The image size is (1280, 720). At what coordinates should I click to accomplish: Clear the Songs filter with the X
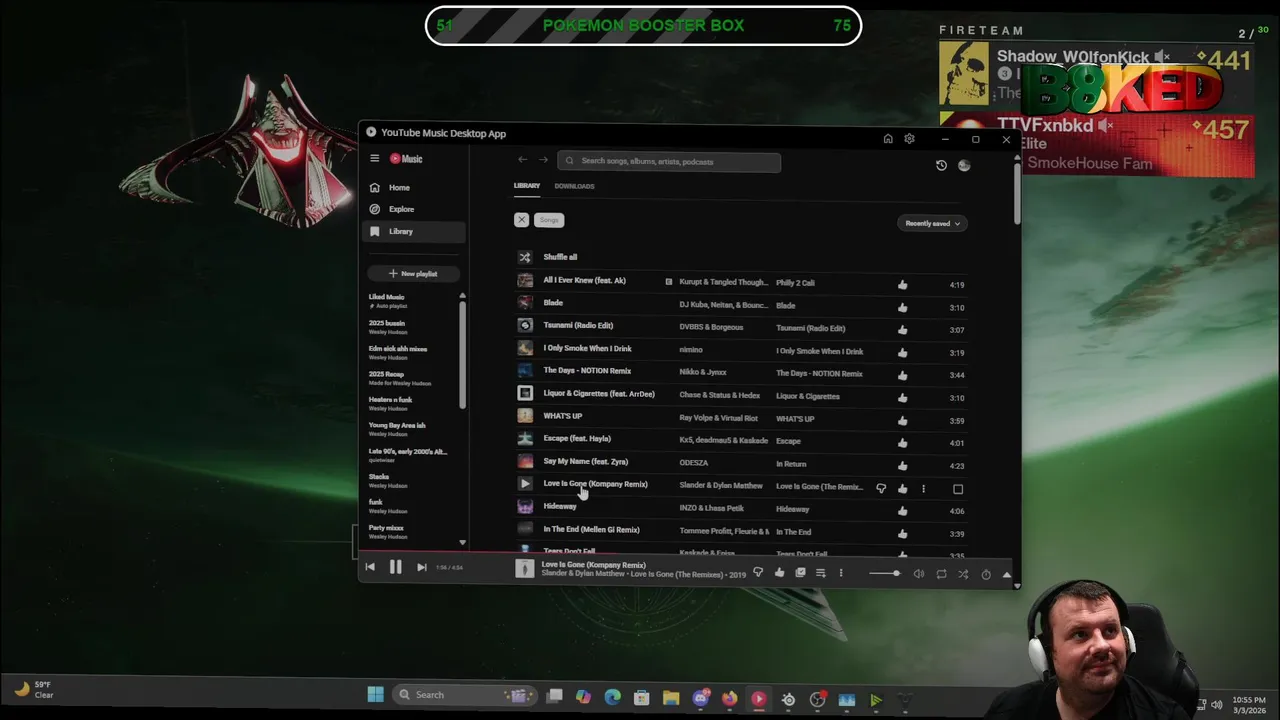tap(521, 219)
